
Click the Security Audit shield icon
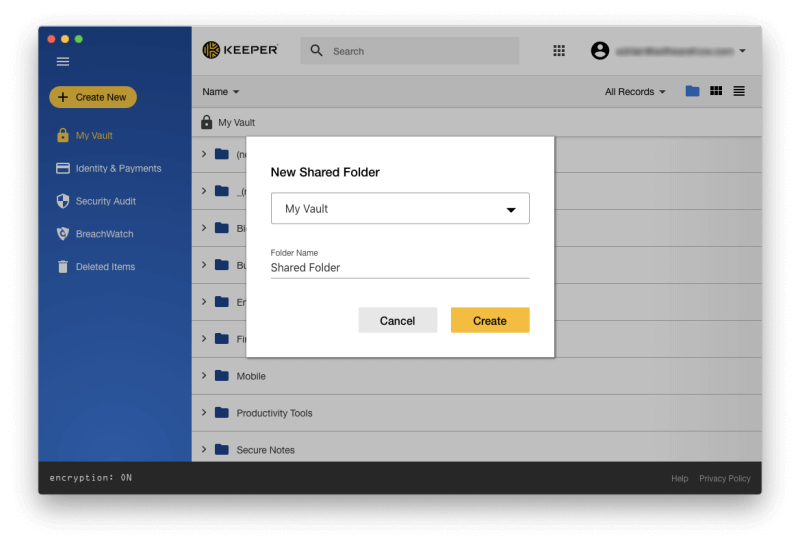point(63,201)
